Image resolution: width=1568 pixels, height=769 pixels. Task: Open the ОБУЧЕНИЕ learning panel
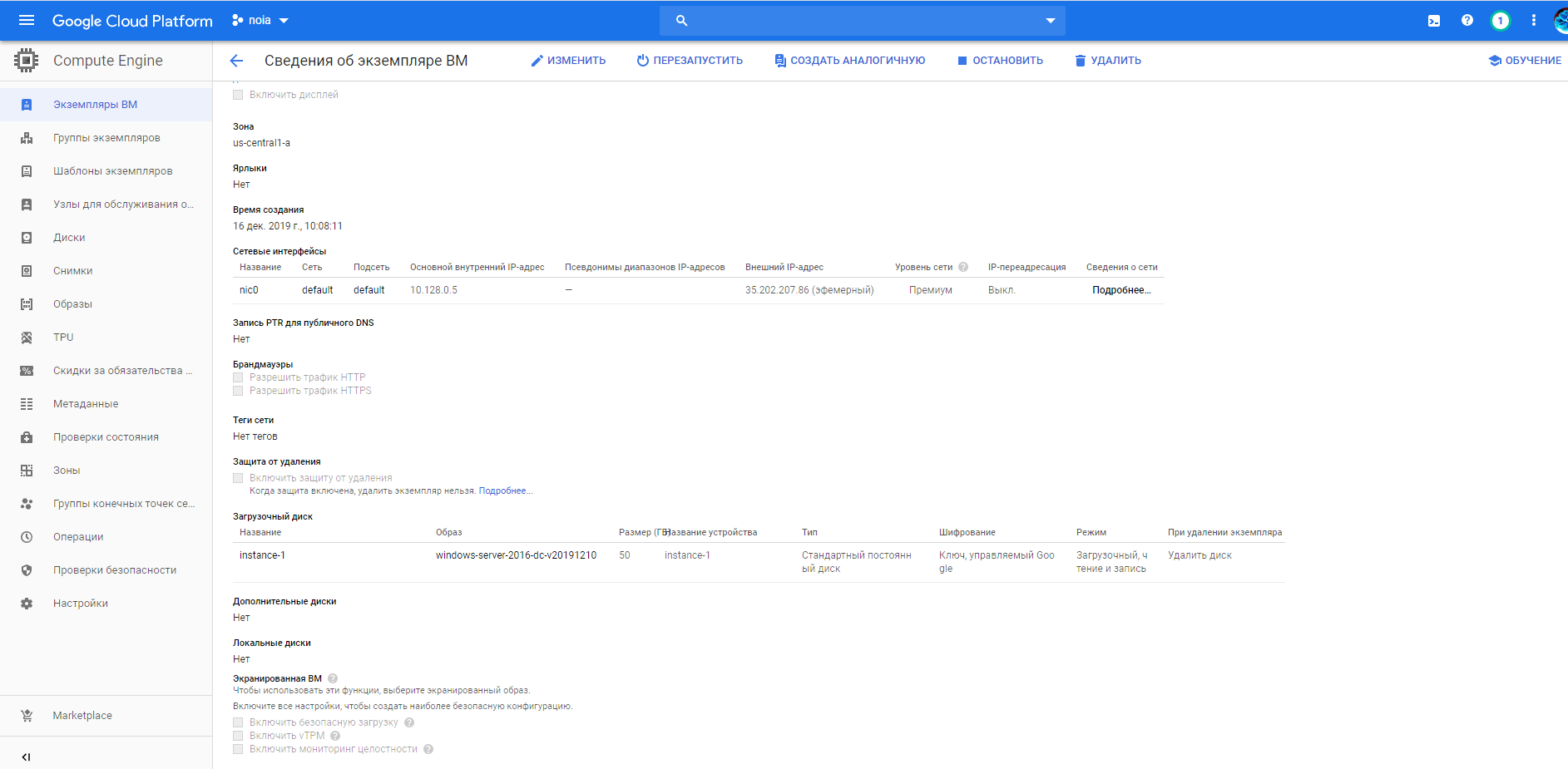tap(1525, 61)
